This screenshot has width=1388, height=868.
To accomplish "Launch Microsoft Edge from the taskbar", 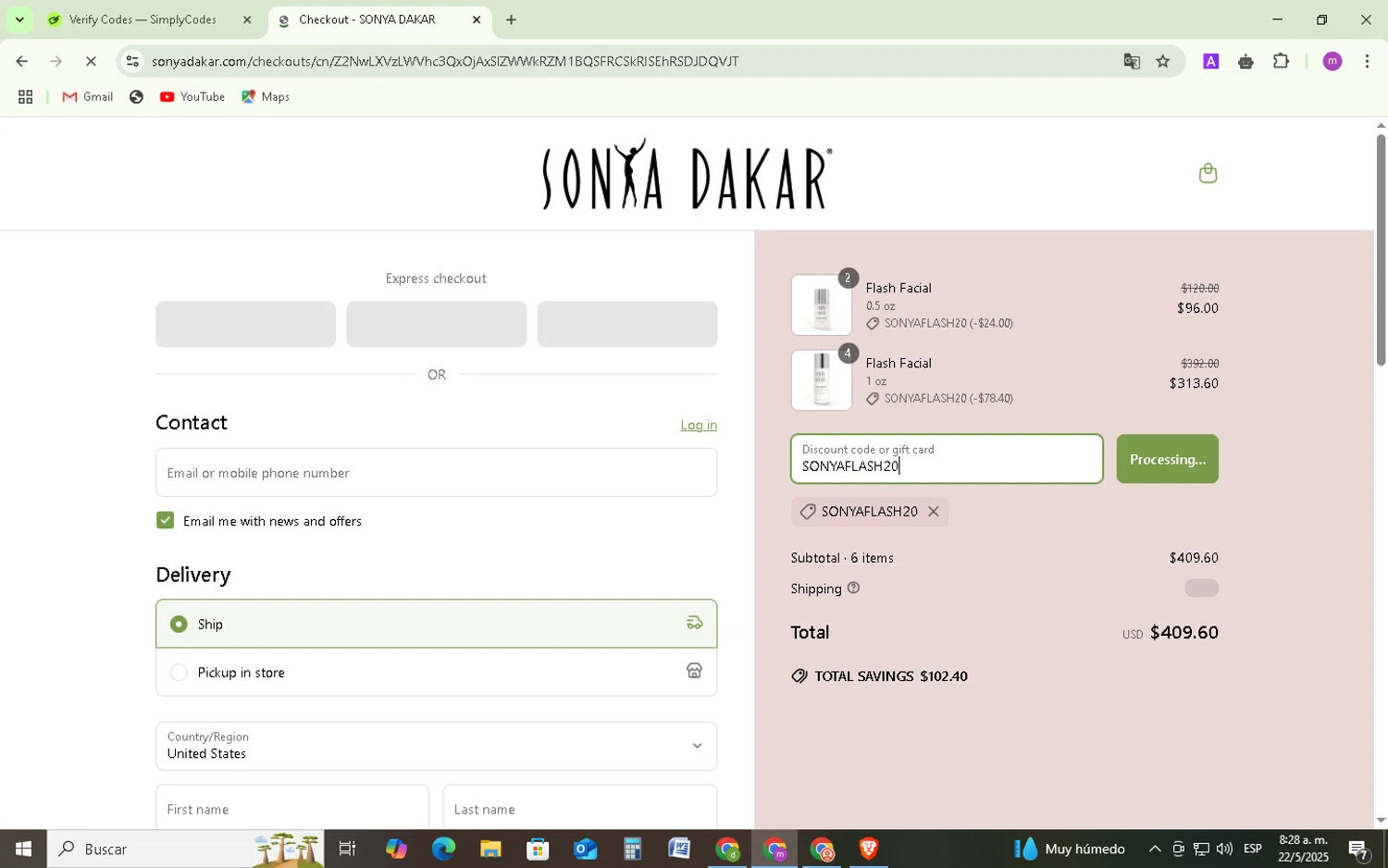I will (x=443, y=849).
